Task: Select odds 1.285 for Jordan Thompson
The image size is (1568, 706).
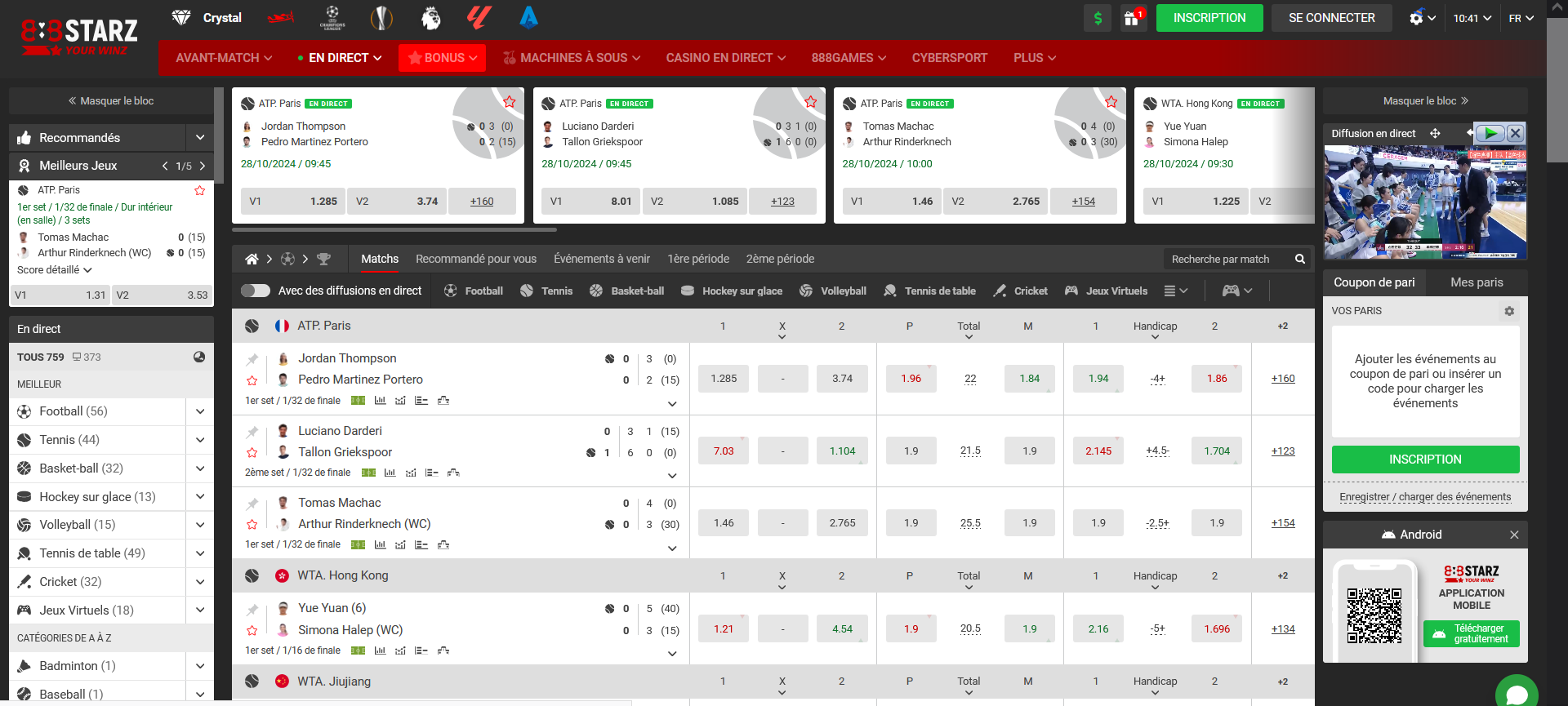Action: click(x=724, y=379)
